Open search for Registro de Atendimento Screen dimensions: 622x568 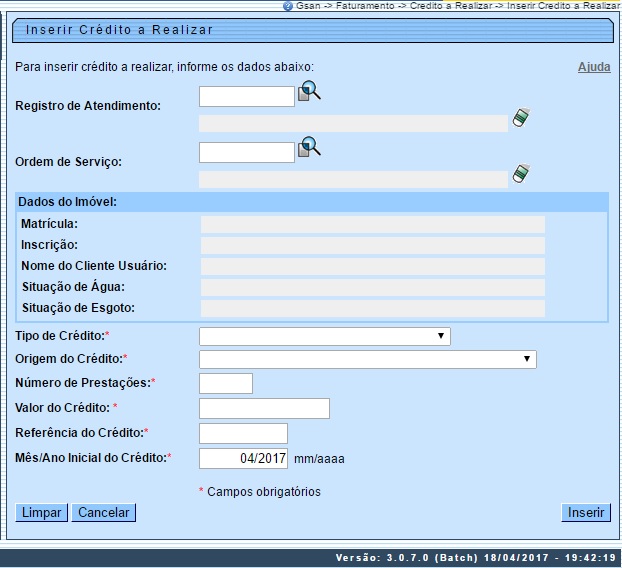pyautogui.click(x=309, y=91)
